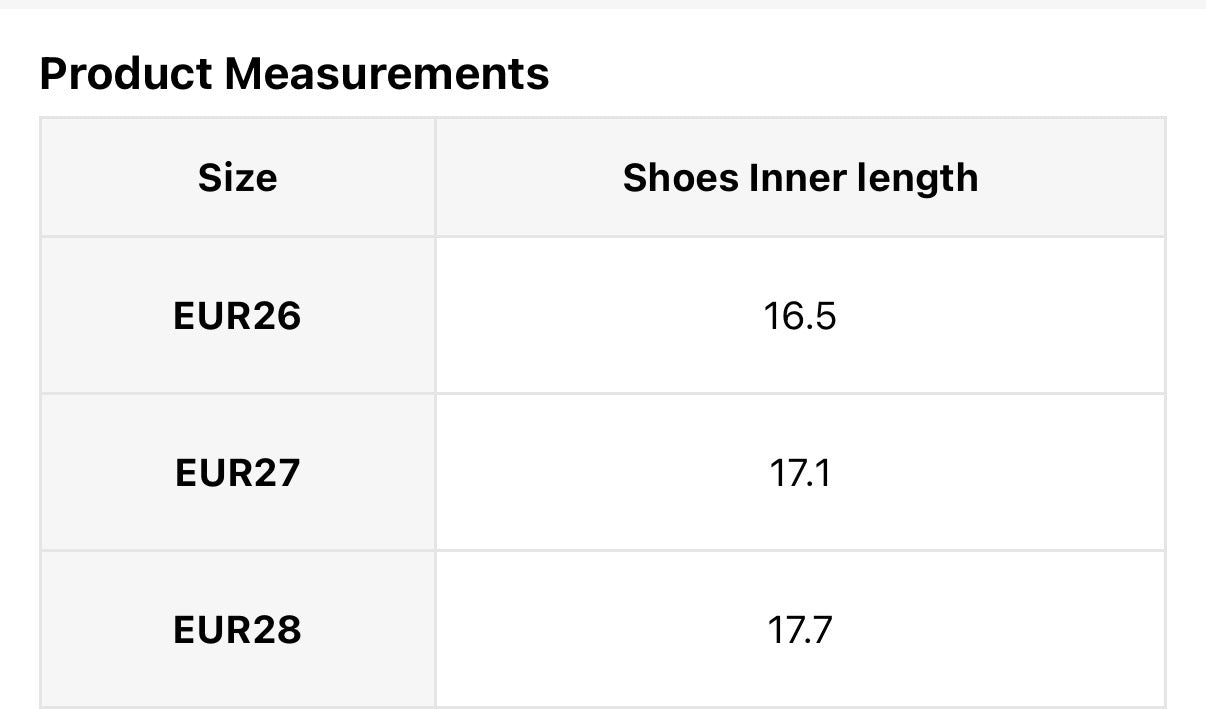This screenshot has width=1206, height=709.
Task: Pick the largest EUR size listed
Action: pyautogui.click(x=237, y=630)
